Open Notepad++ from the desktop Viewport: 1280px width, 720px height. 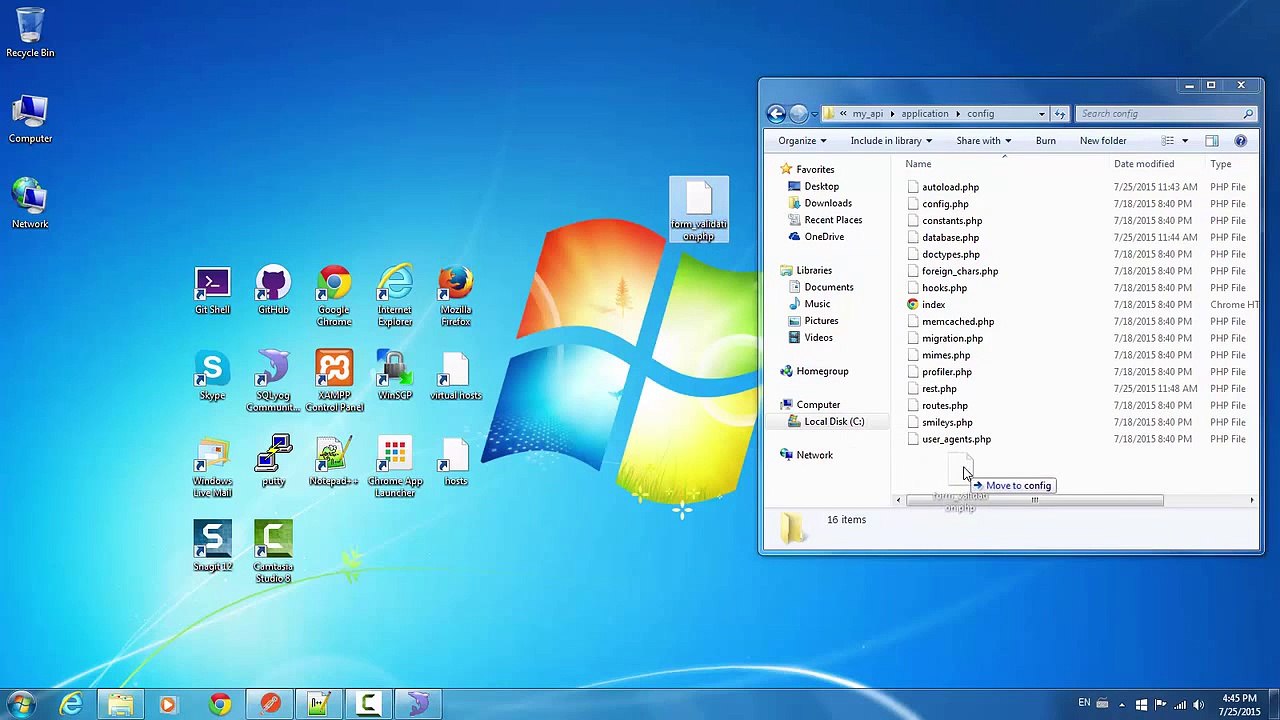[x=334, y=461]
